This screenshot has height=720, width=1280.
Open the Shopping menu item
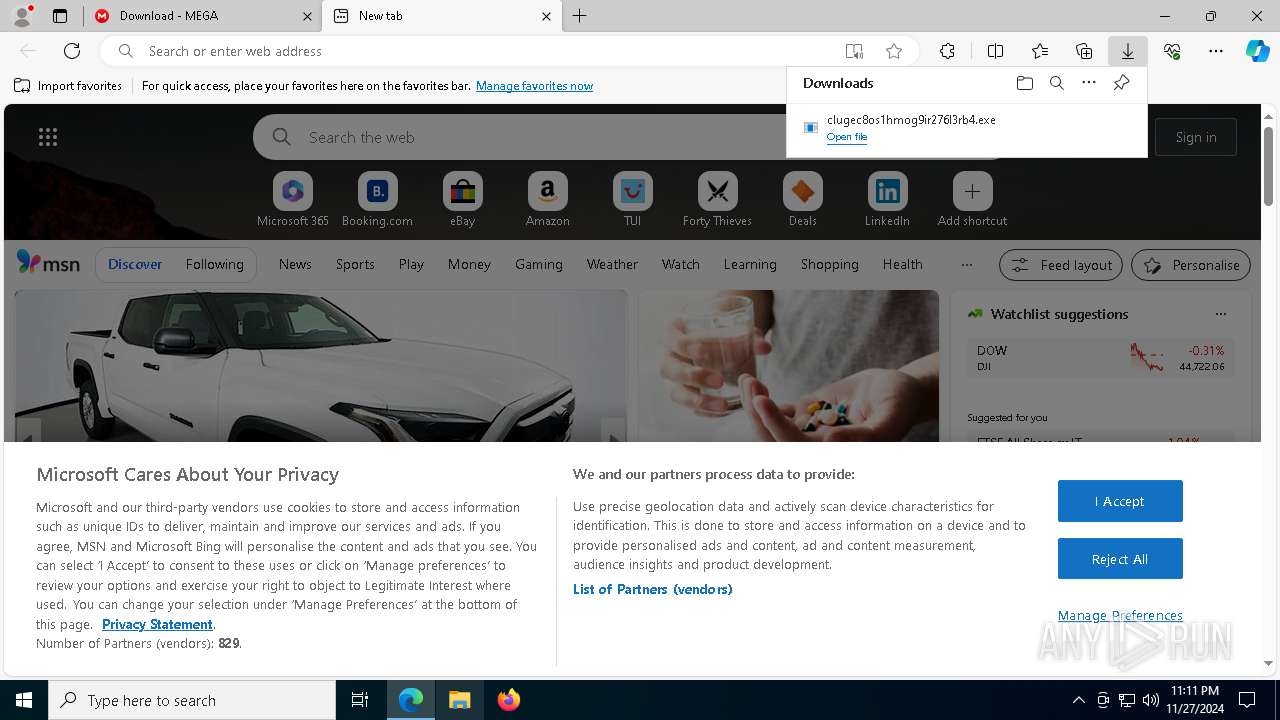point(829,264)
